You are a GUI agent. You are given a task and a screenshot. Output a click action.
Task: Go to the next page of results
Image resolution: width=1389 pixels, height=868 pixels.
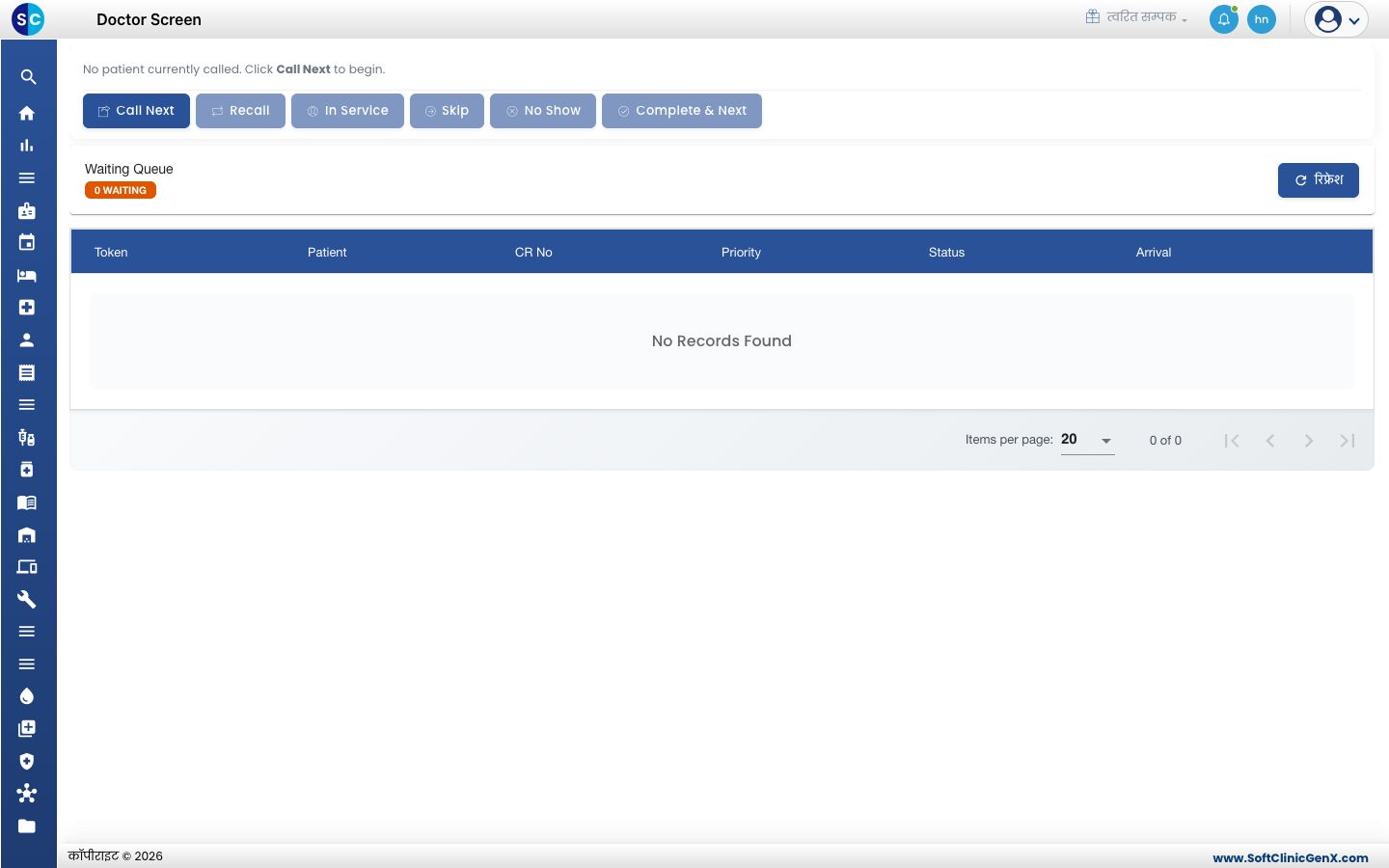1309,441
